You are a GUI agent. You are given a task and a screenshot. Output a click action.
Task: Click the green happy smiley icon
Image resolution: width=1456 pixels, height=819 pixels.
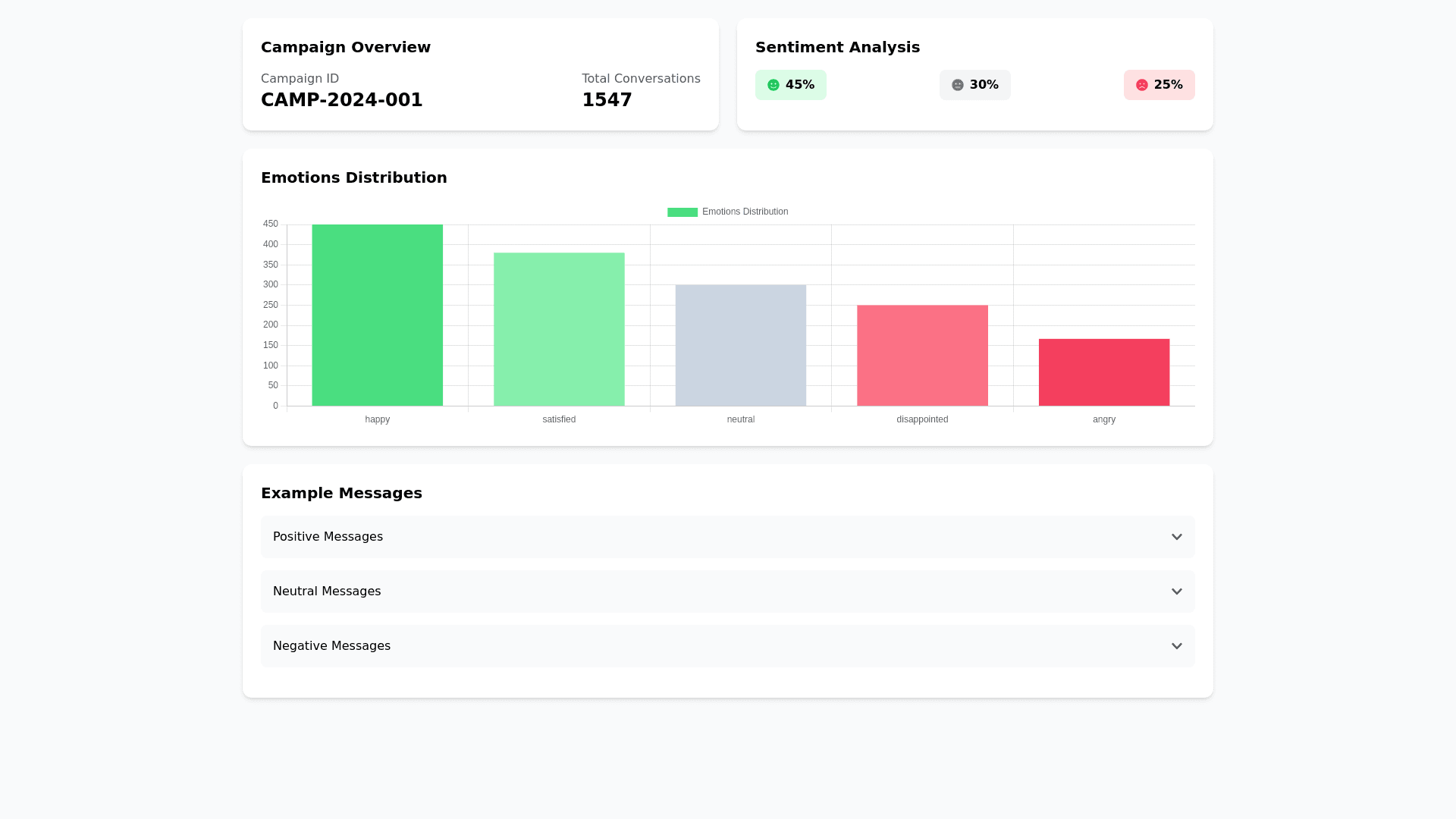tap(773, 85)
